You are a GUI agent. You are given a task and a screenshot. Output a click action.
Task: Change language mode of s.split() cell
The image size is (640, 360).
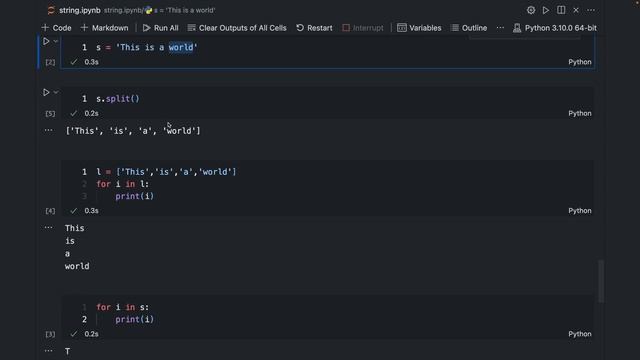[x=580, y=113]
